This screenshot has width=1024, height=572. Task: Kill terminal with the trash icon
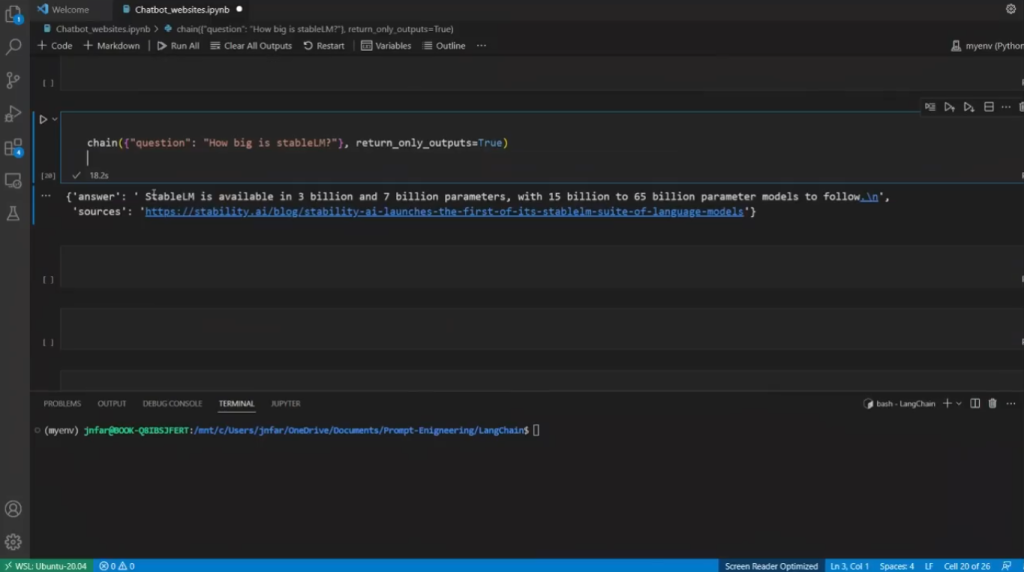[x=992, y=404]
